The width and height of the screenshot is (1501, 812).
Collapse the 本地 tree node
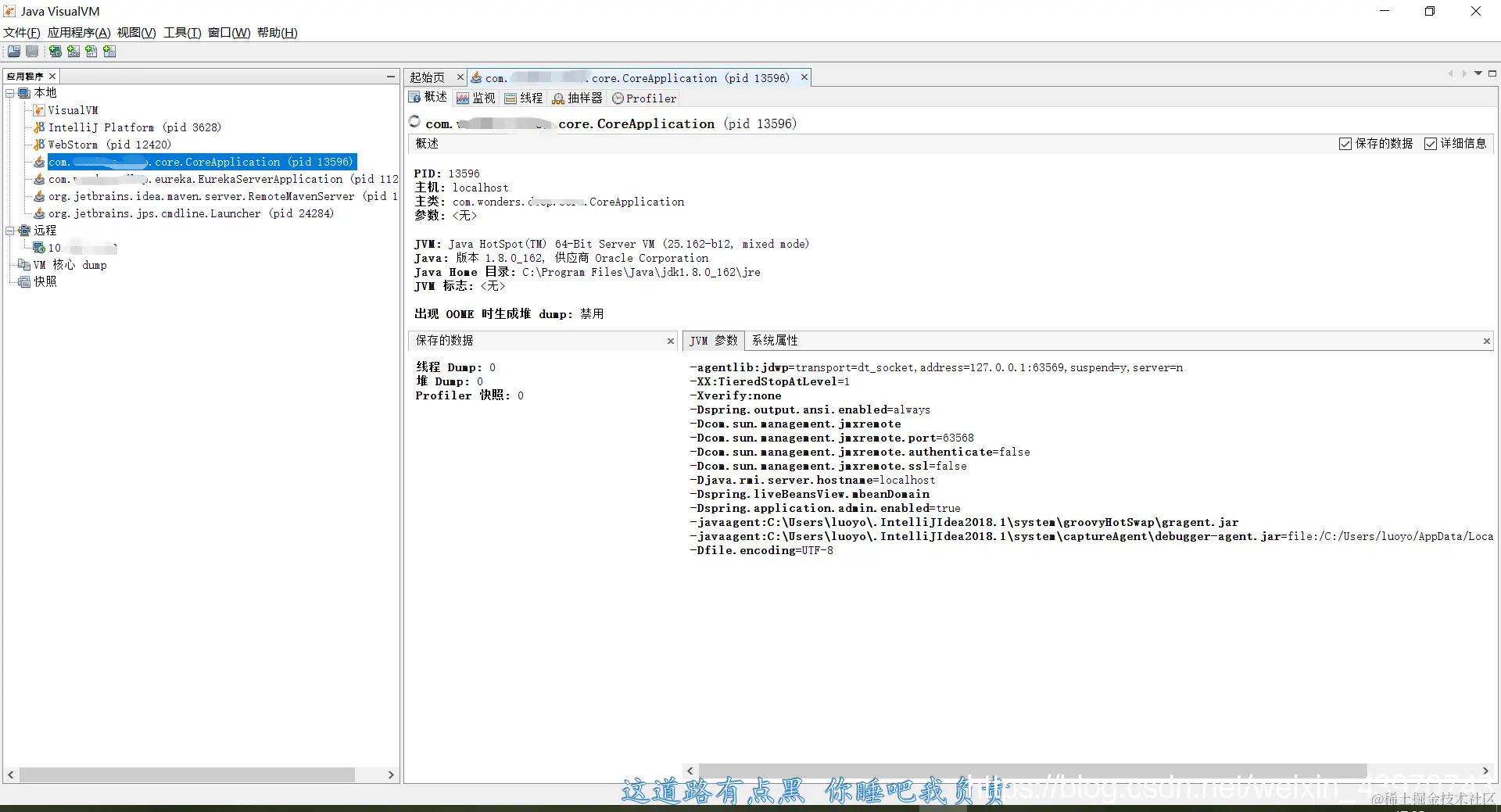click(10, 93)
